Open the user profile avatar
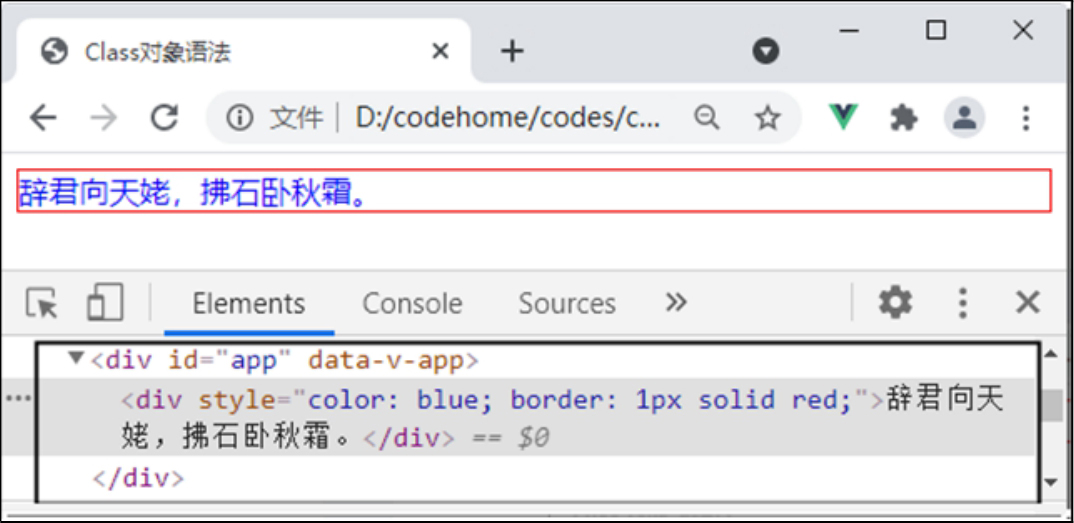 tap(964, 118)
